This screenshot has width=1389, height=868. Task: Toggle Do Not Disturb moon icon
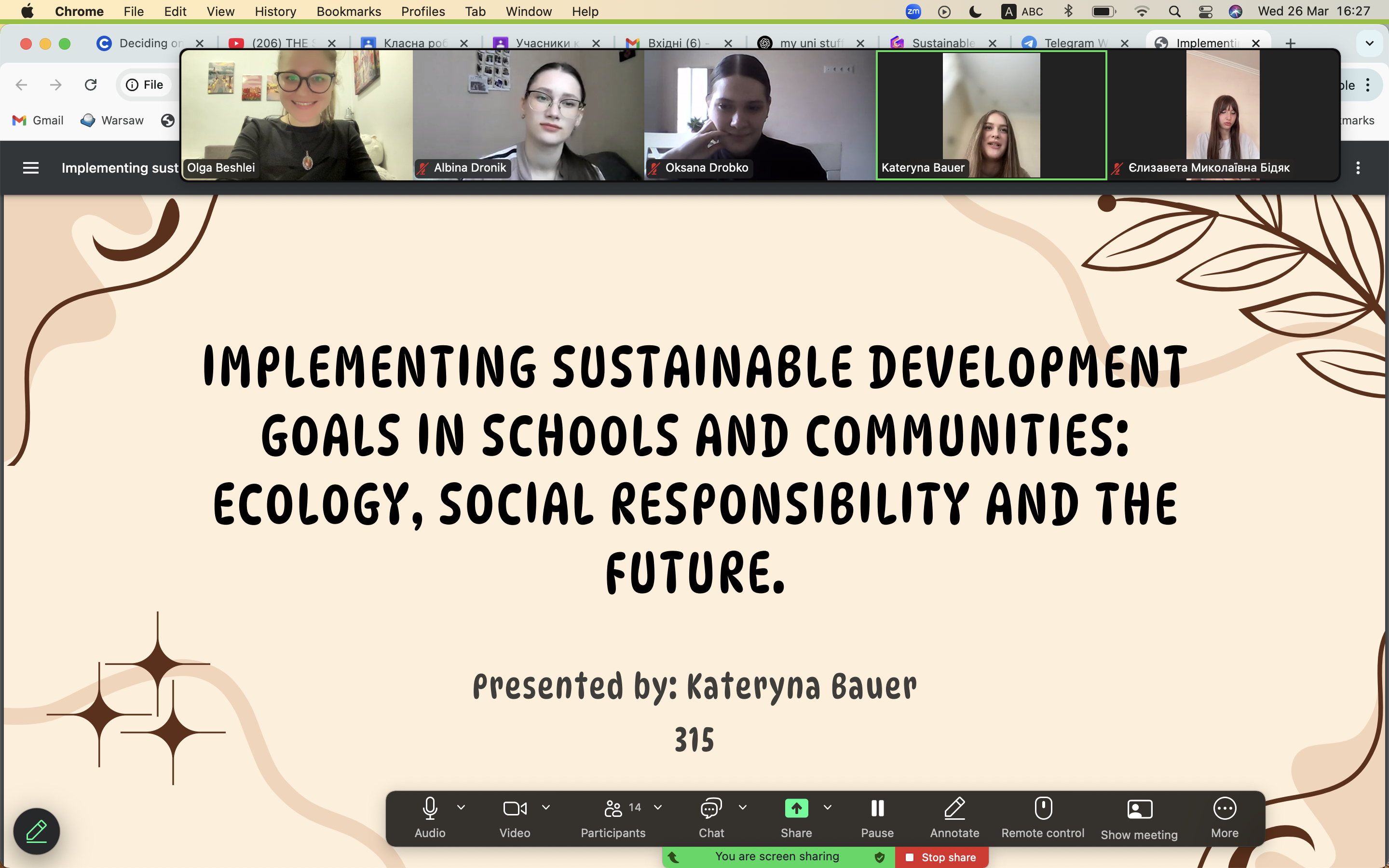(x=975, y=12)
